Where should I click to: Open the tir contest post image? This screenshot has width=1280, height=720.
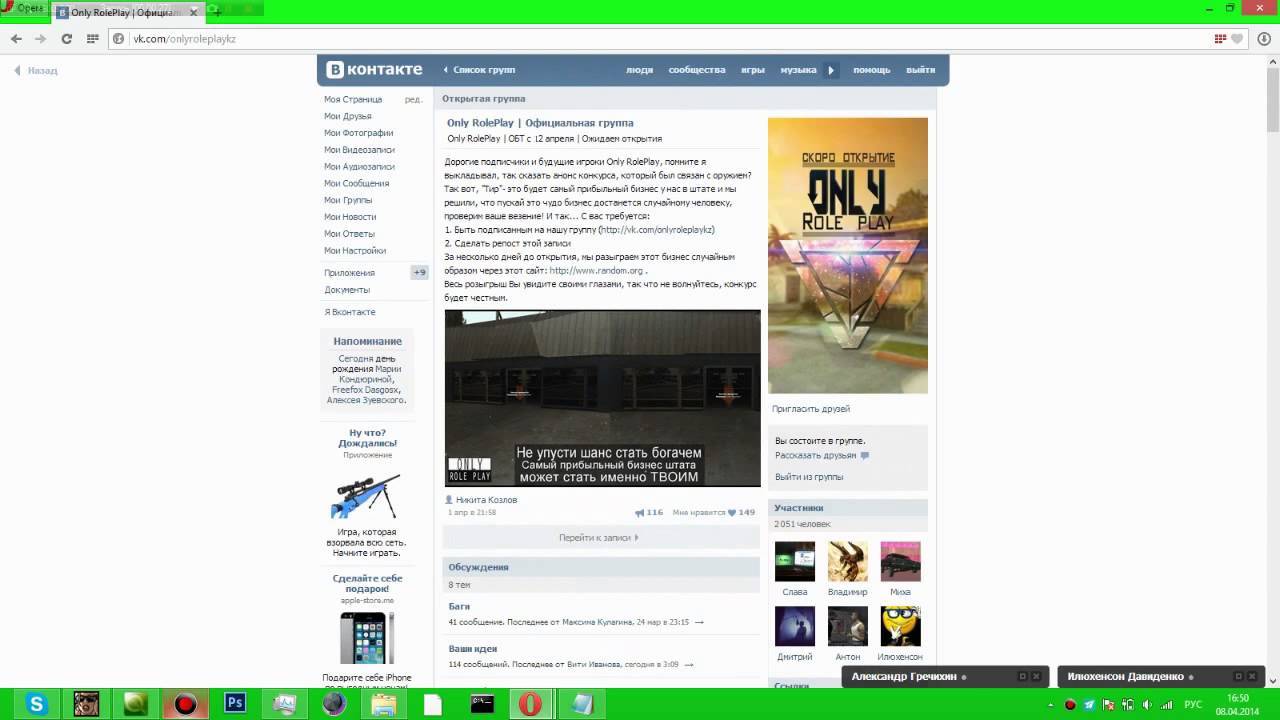[602, 398]
